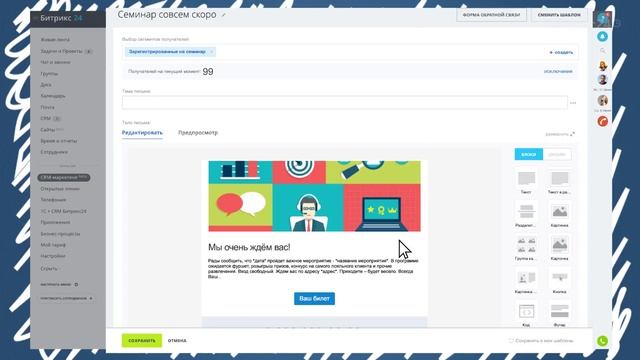Click the Битрикс 24 logo
This screenshot has height=360, width=640.
(61, 18)
